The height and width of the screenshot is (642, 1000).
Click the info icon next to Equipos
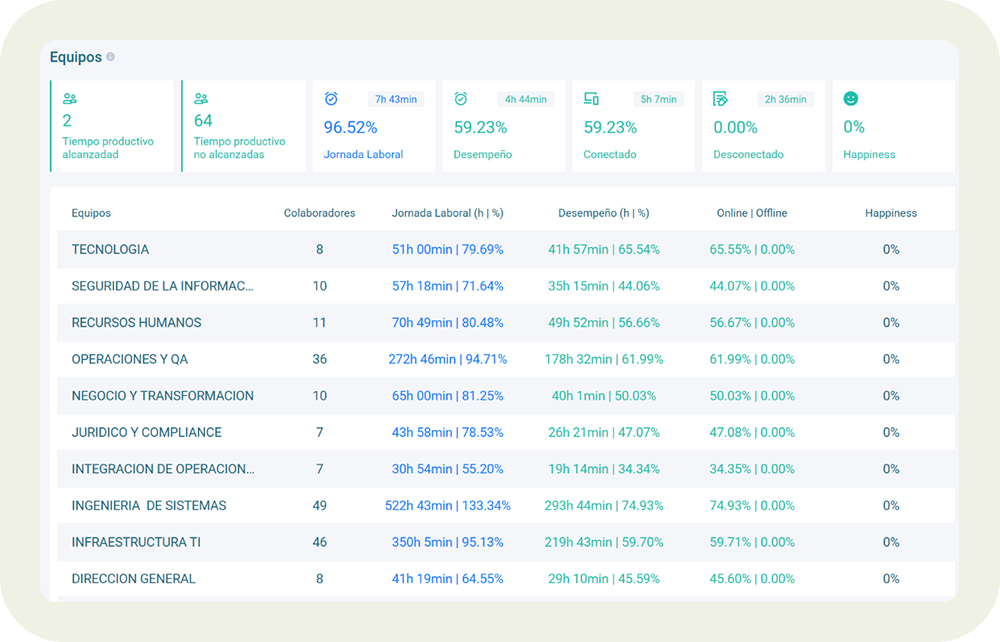click(x=111, y=57)
